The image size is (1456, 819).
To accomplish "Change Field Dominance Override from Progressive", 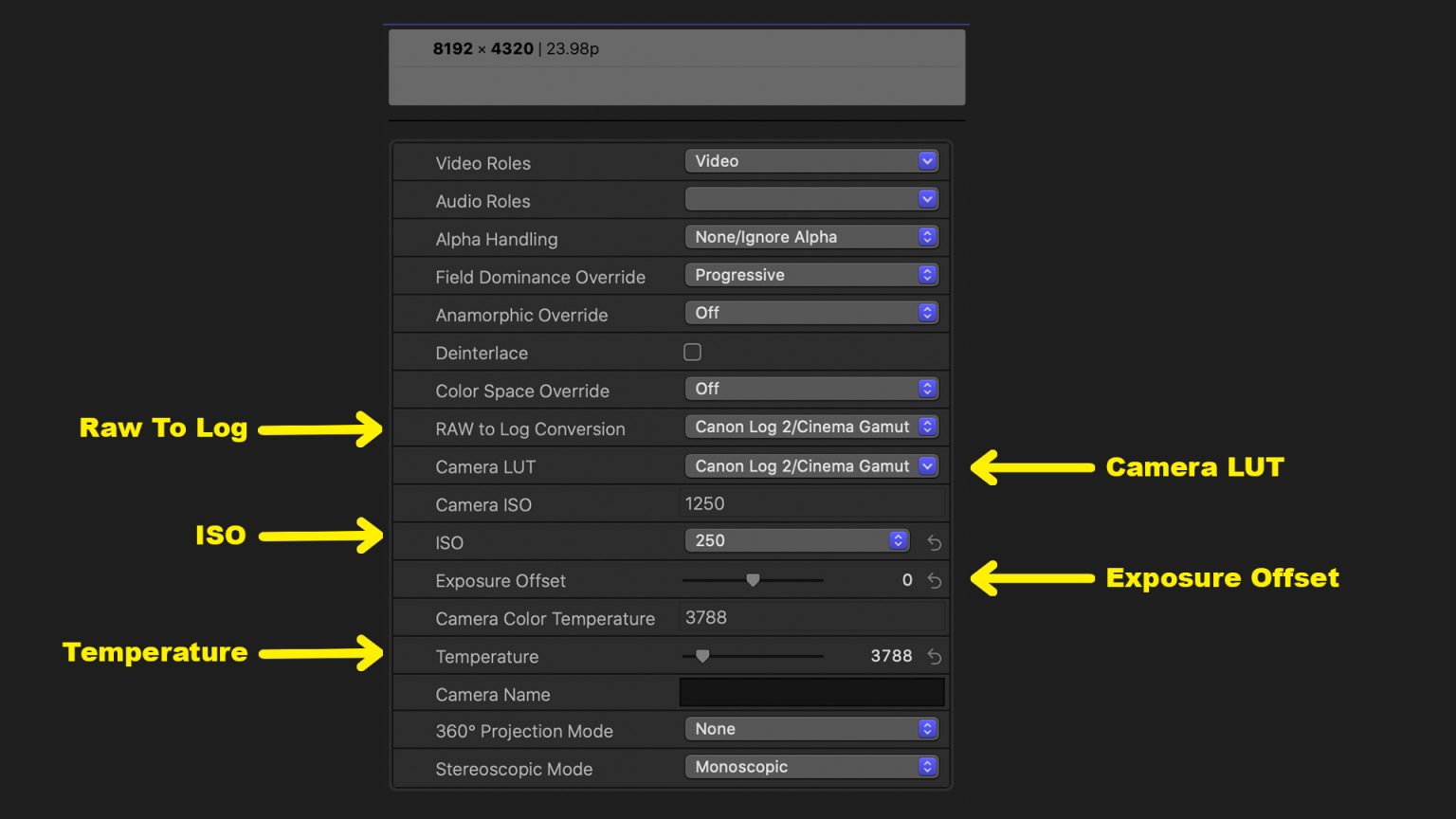I will coord(811,275).
